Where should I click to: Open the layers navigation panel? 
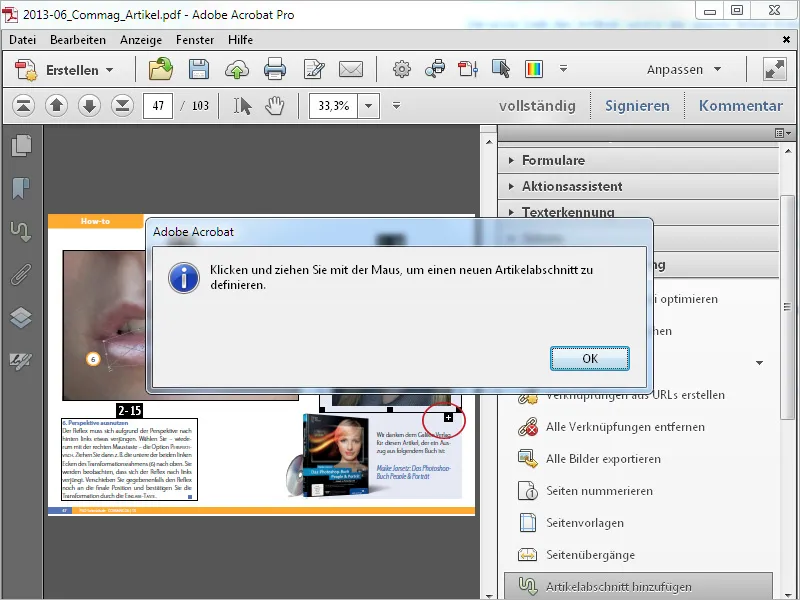pos(21,318)
